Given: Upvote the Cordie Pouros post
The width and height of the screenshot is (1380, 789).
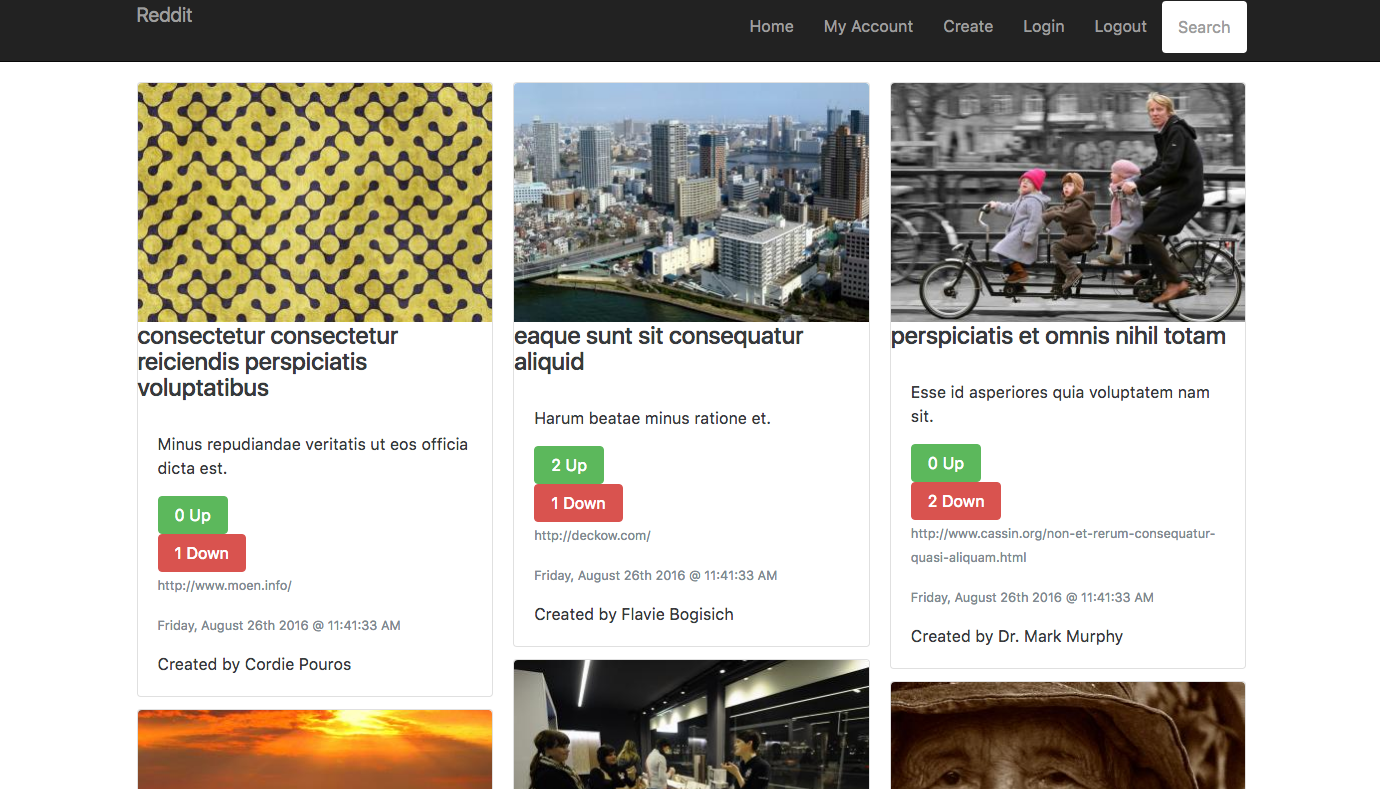Looking at the screenshot, I should pyautogui.click(x=192, y=515).
